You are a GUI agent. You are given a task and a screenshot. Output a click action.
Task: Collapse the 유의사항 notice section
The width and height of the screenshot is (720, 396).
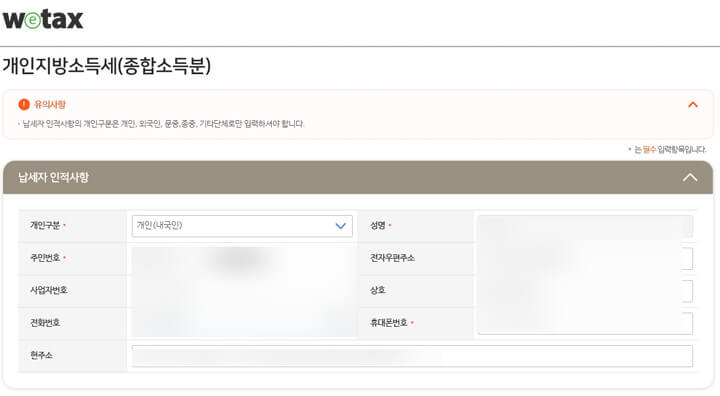[x=692, y=105]
